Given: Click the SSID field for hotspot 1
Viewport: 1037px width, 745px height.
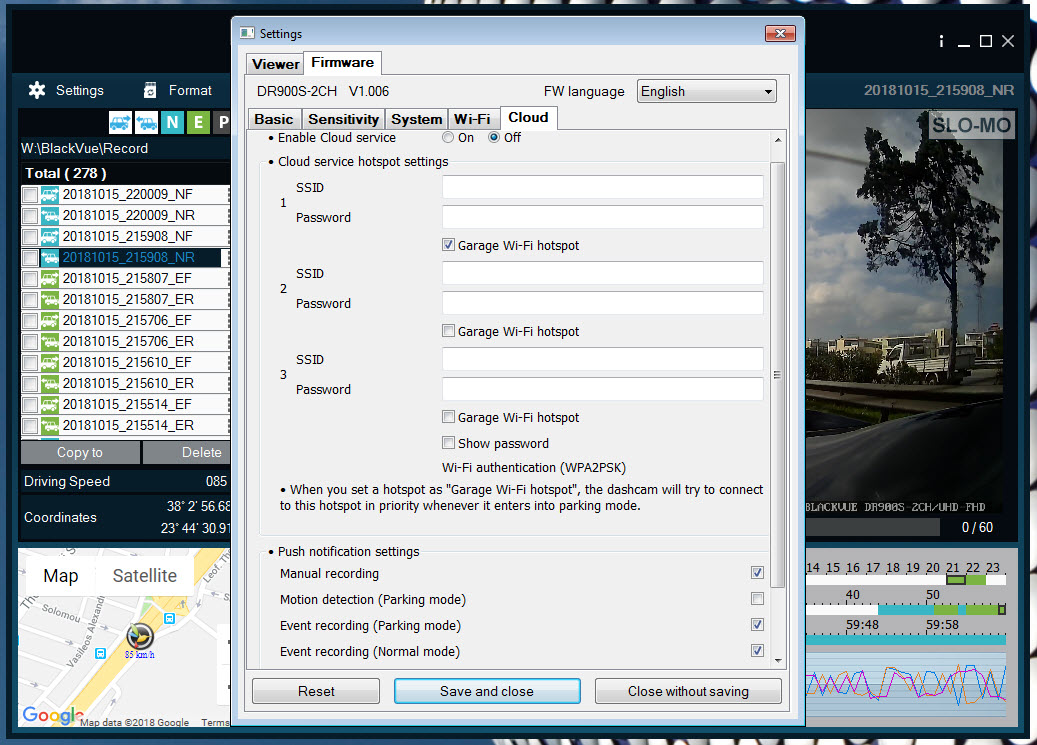Looking at the screenshot, I should [602, 187].
